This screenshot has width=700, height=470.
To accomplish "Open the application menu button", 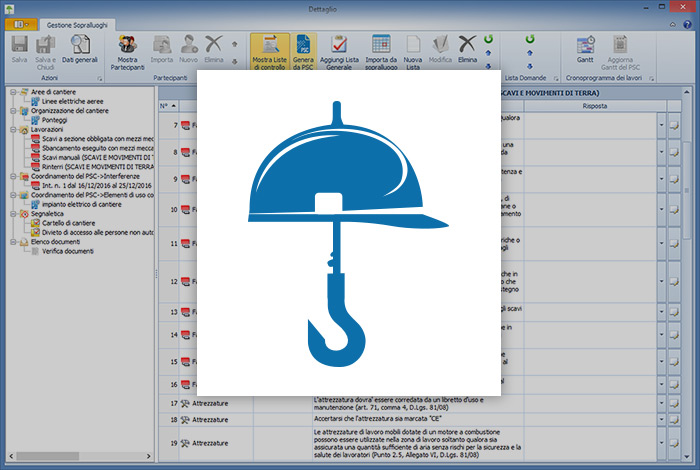I will (x=22, y=22).
